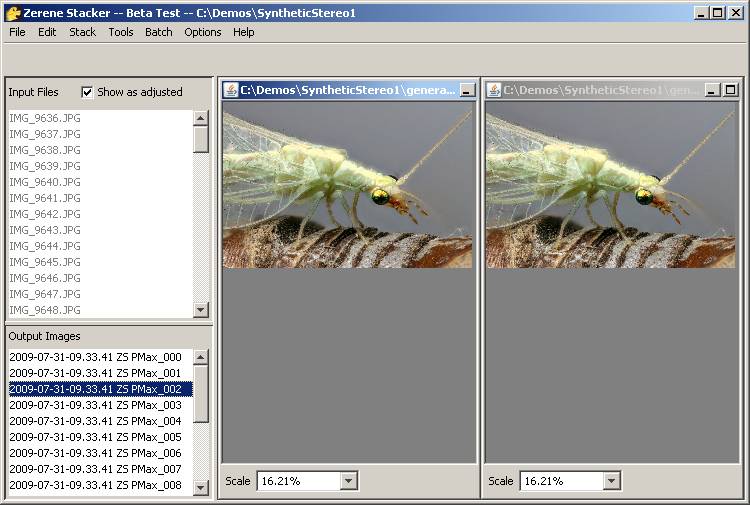The image size is (750, 505).
Task: Click the Java icon of right image window
Action: click(493, 90)
